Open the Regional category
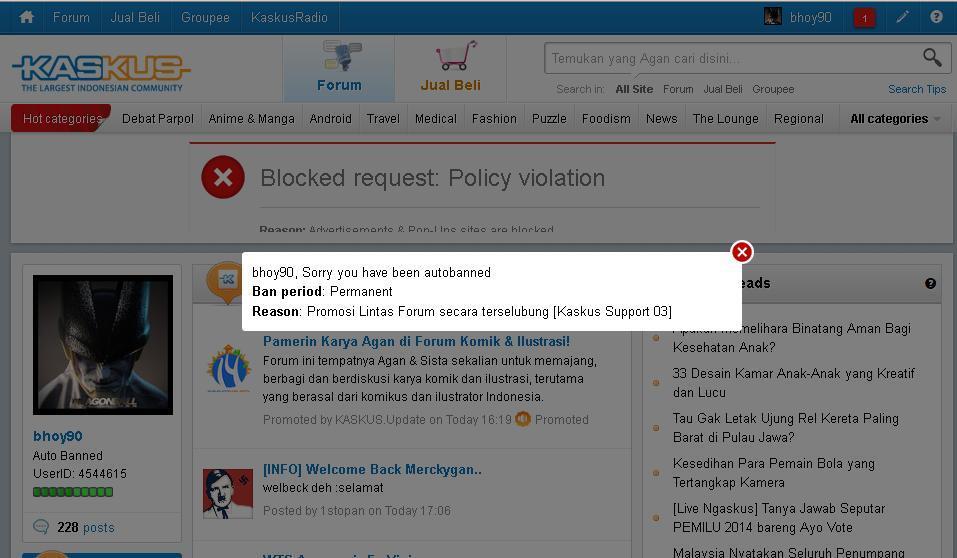This screenshot has width=957, height=558. pos(798,118)
